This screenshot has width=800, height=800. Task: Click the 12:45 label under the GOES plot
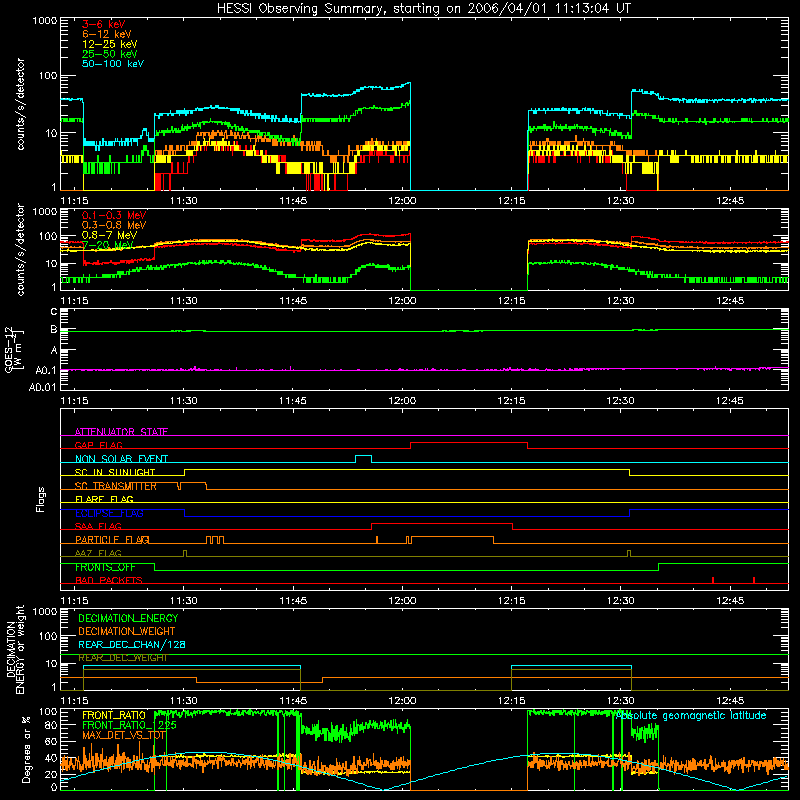coord(730,401)
